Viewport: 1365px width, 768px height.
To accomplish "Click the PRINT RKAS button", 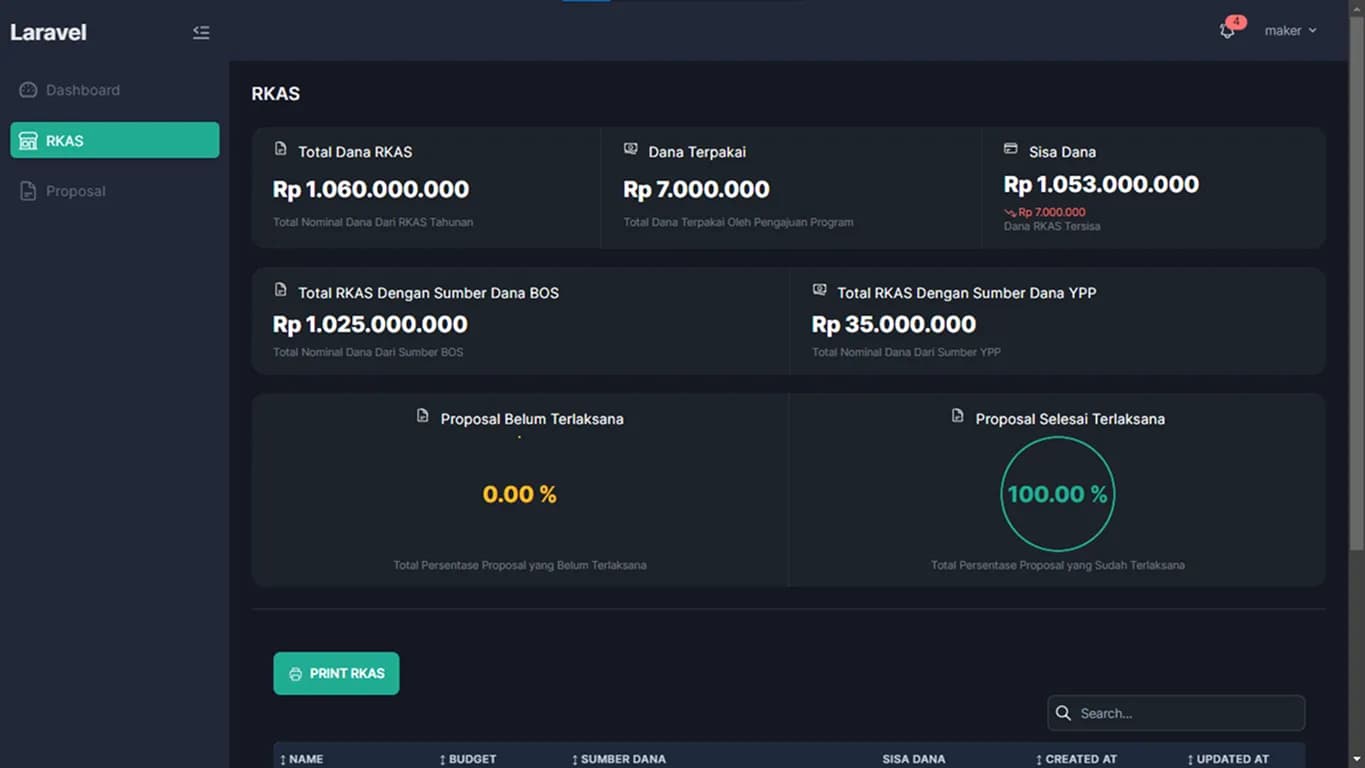I will pos(336,673).
